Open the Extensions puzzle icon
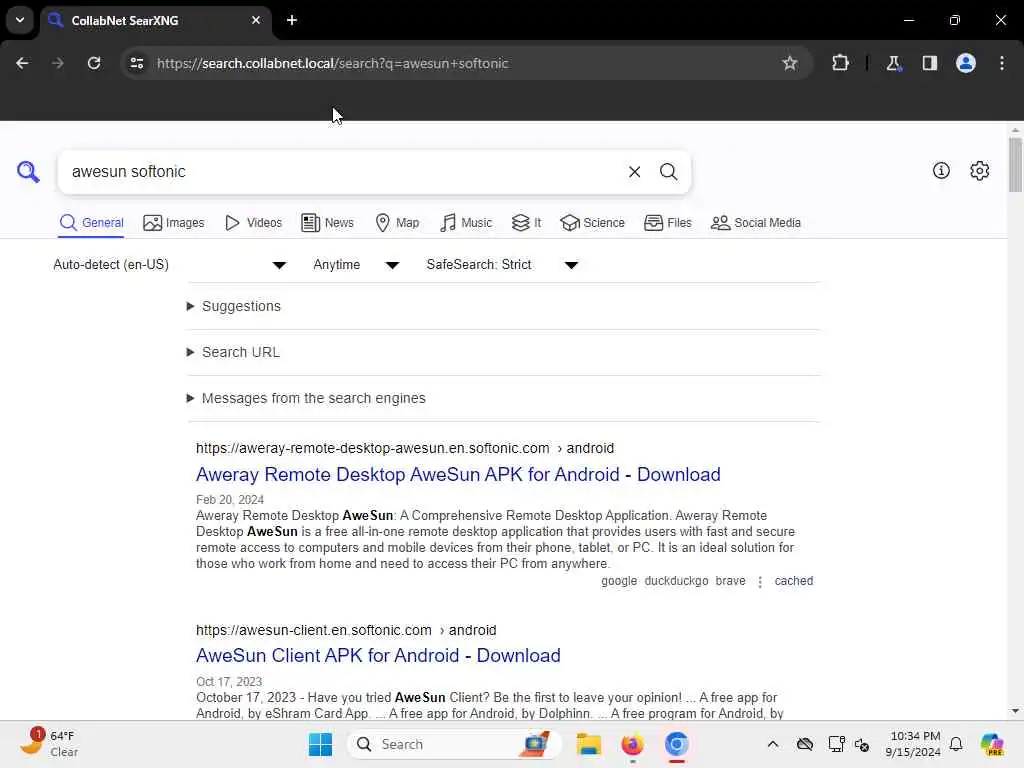Viewport: 1024px width, 768px height. point(840,63)
